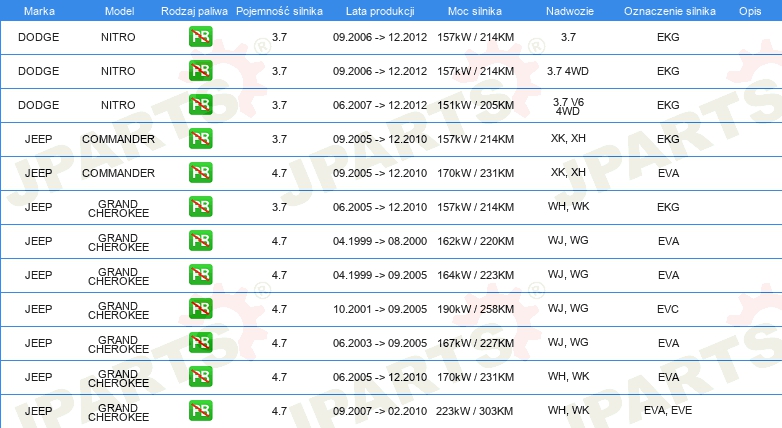Image resolution: width=782 pixels, height=428 pixels.
Task: Select the '190kW / 258KM' power cell
Action: click(475, 309)
